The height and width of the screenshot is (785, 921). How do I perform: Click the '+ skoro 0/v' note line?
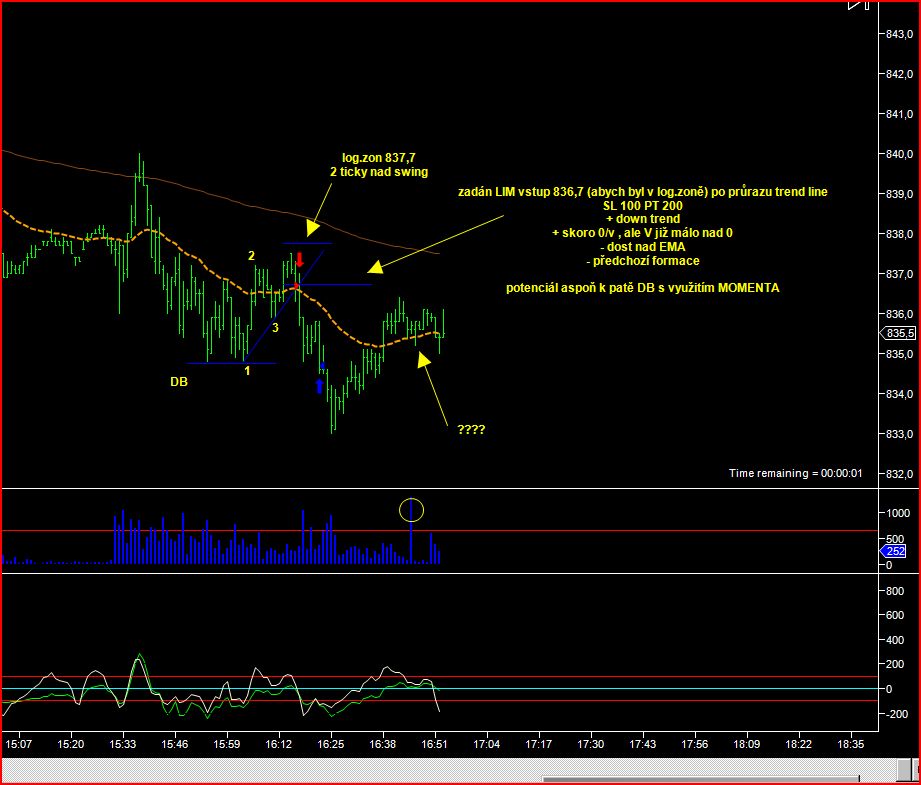coord(643,233)
